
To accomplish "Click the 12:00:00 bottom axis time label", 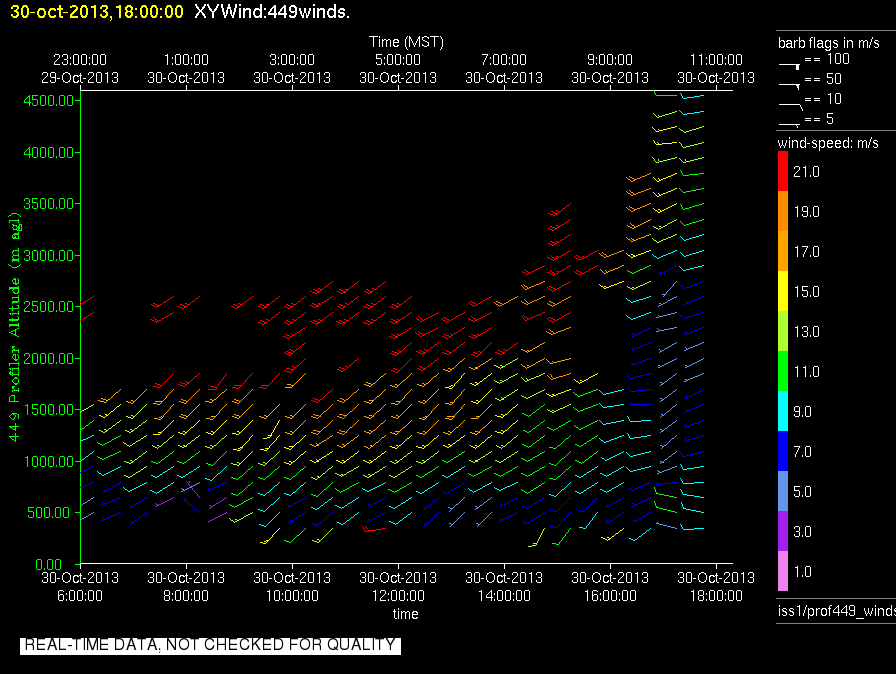I will (x=398, y=596).
